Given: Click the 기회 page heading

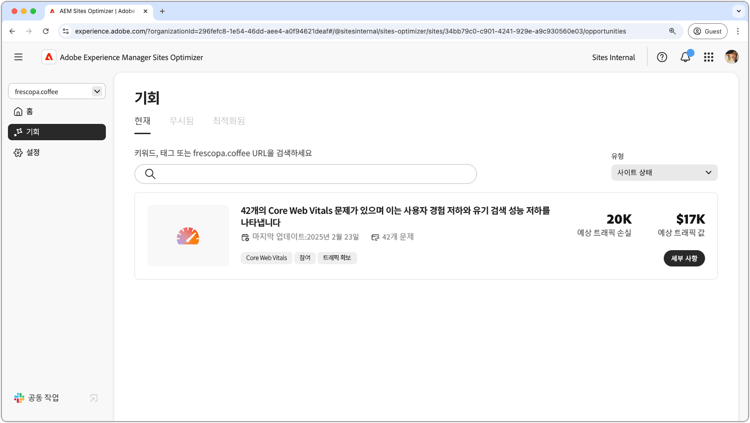Looking at the screenshot, I should click(147, 98).
